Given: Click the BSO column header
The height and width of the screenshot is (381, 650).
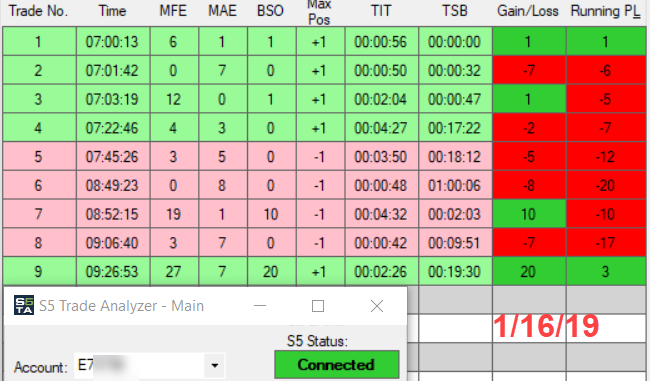Looking at the screenshot, I should click(270, 11).
